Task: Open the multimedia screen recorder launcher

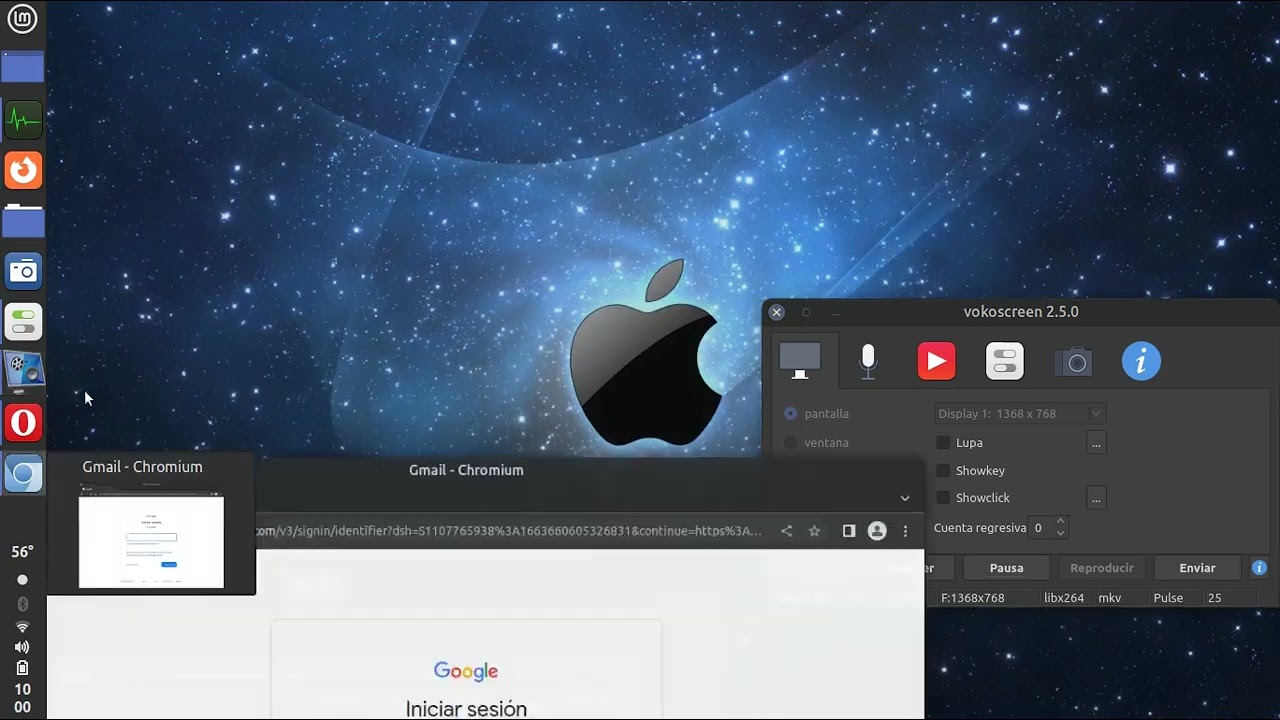Action: point(23,371)
